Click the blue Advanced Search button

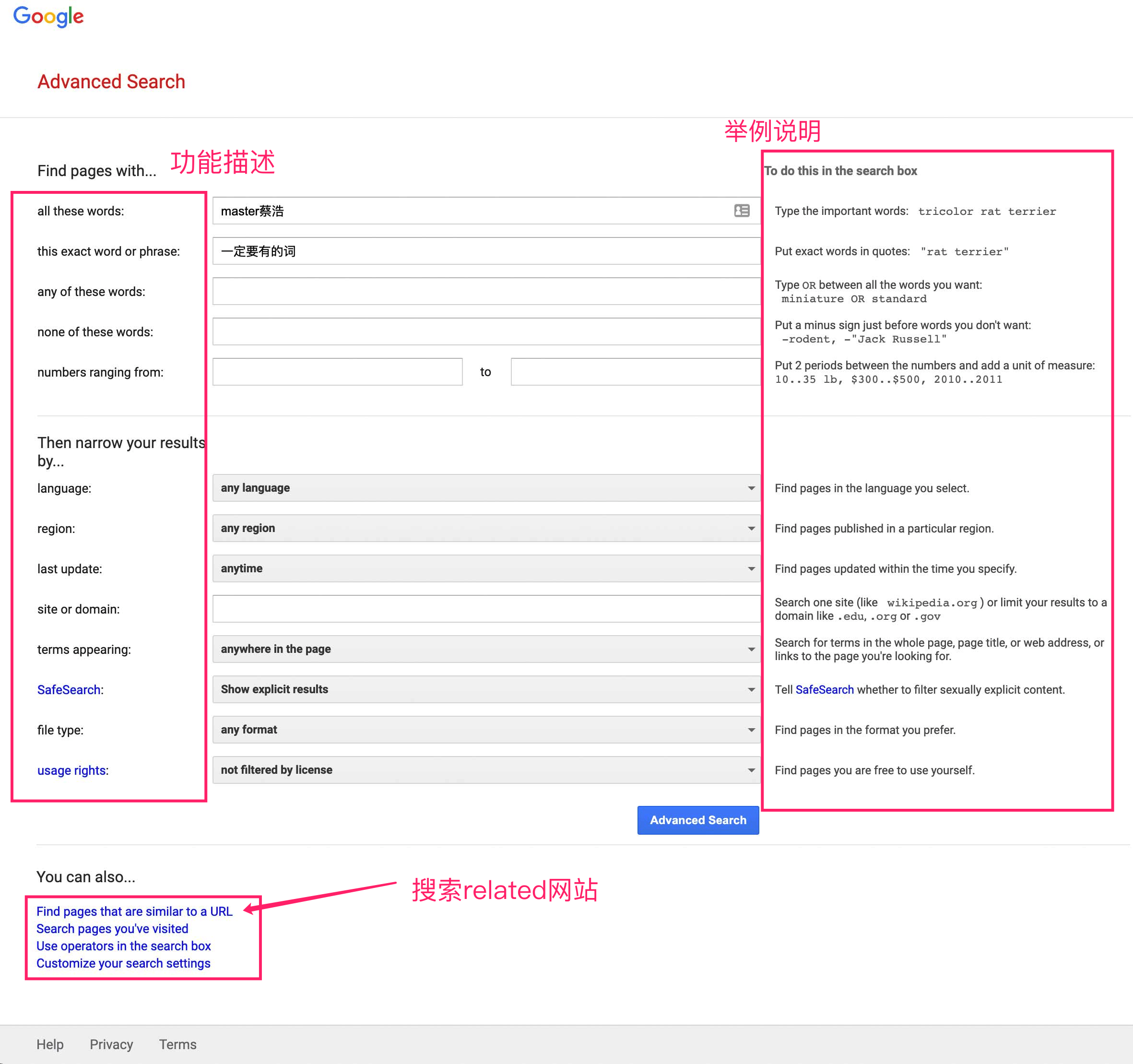(697, 820)
